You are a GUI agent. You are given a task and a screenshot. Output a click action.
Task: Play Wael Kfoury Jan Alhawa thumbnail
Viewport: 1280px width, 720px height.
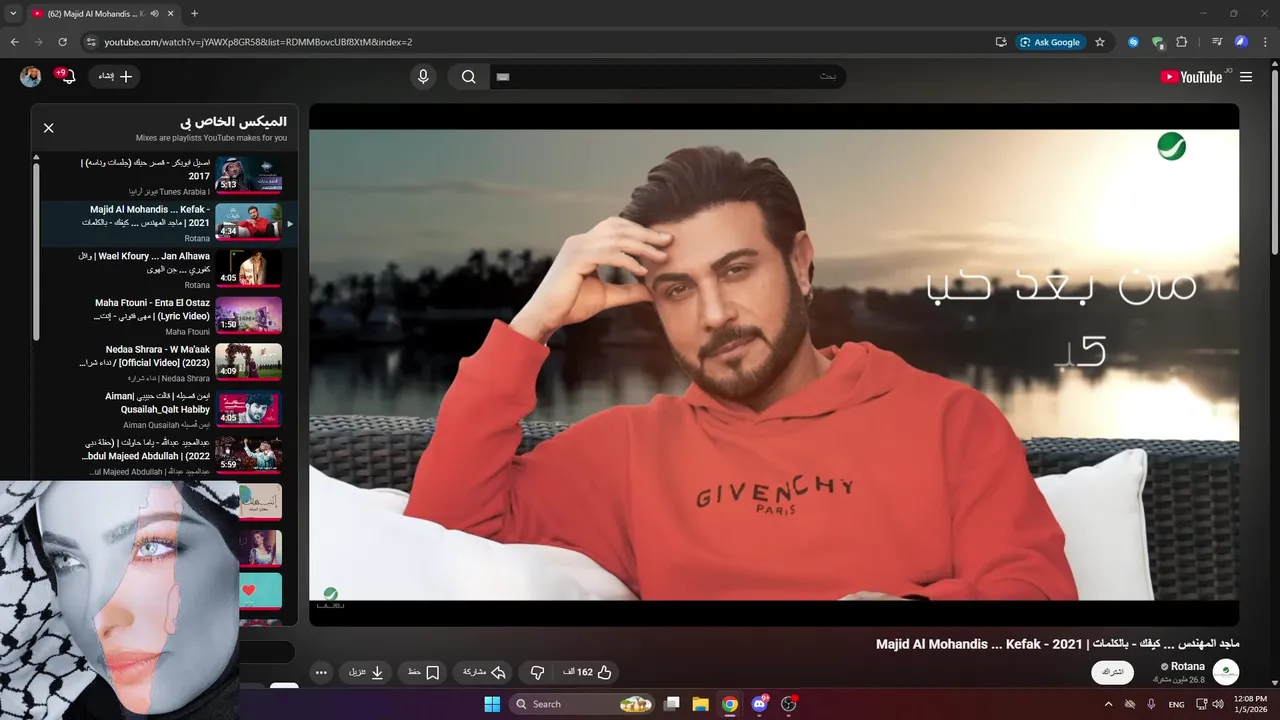click(248, 268)
